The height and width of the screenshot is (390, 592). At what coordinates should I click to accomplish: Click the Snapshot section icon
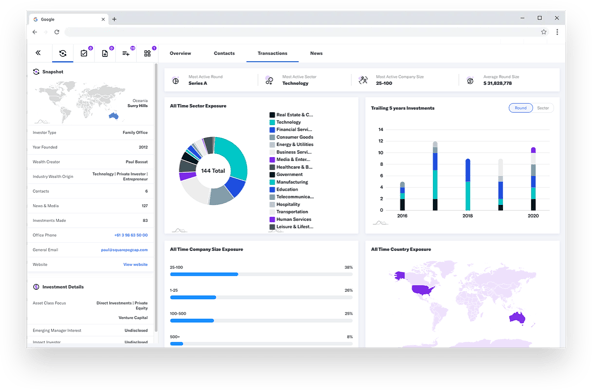click(36, 72)
